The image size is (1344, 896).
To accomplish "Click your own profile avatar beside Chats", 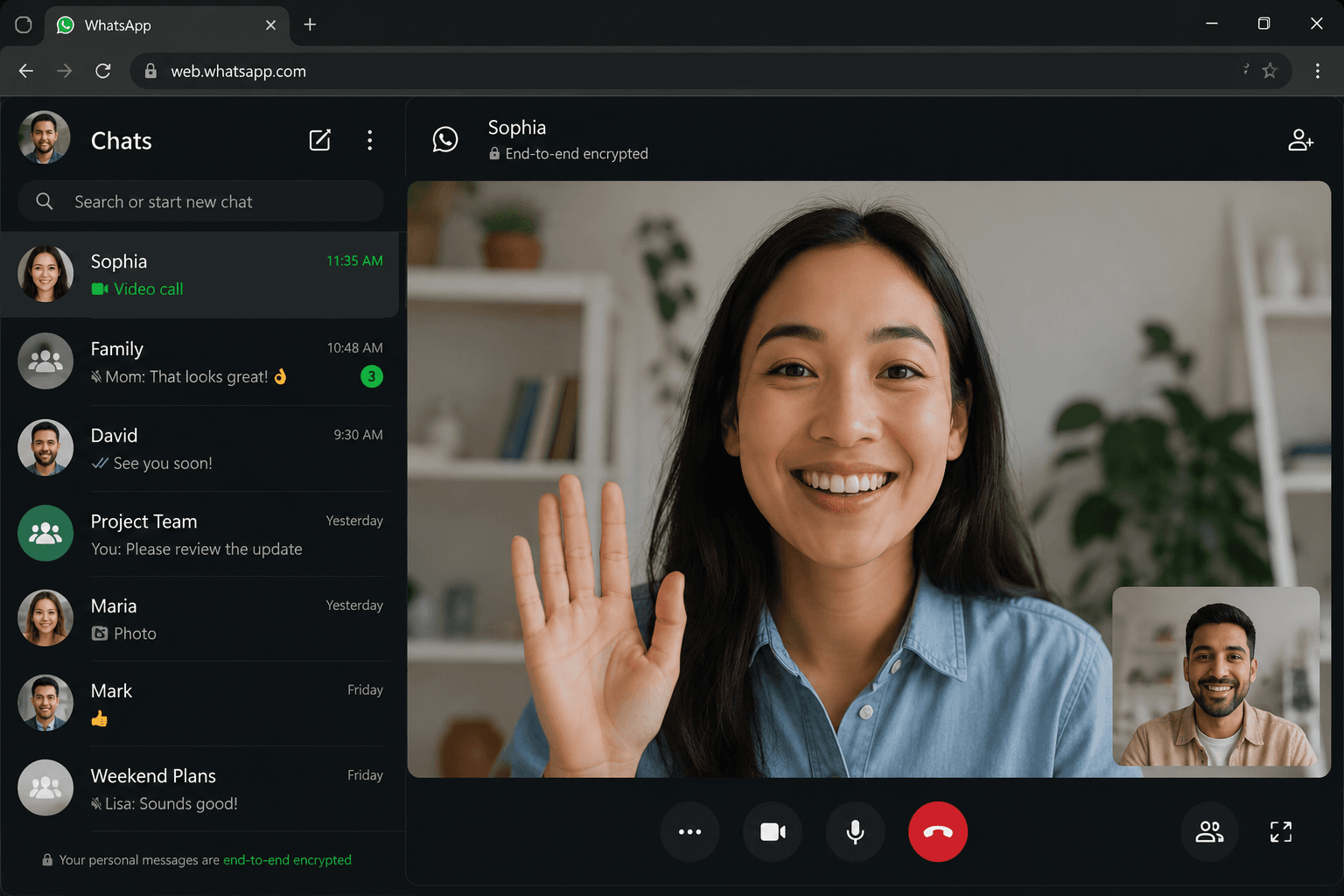I will pyautogui.click(x=45, y=137).
